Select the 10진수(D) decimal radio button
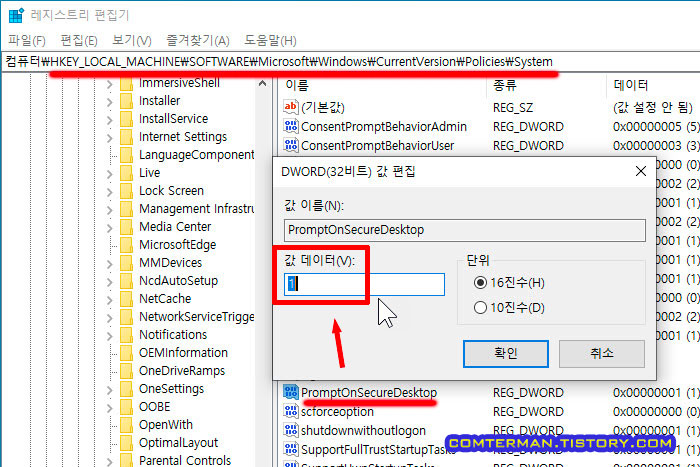700x467 pixels. (x=480, y=308)
